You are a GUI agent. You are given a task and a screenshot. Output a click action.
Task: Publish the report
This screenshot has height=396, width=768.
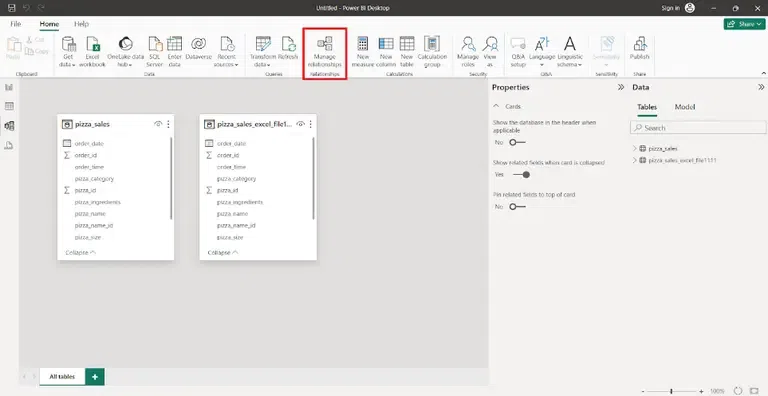tap(639, 49)
